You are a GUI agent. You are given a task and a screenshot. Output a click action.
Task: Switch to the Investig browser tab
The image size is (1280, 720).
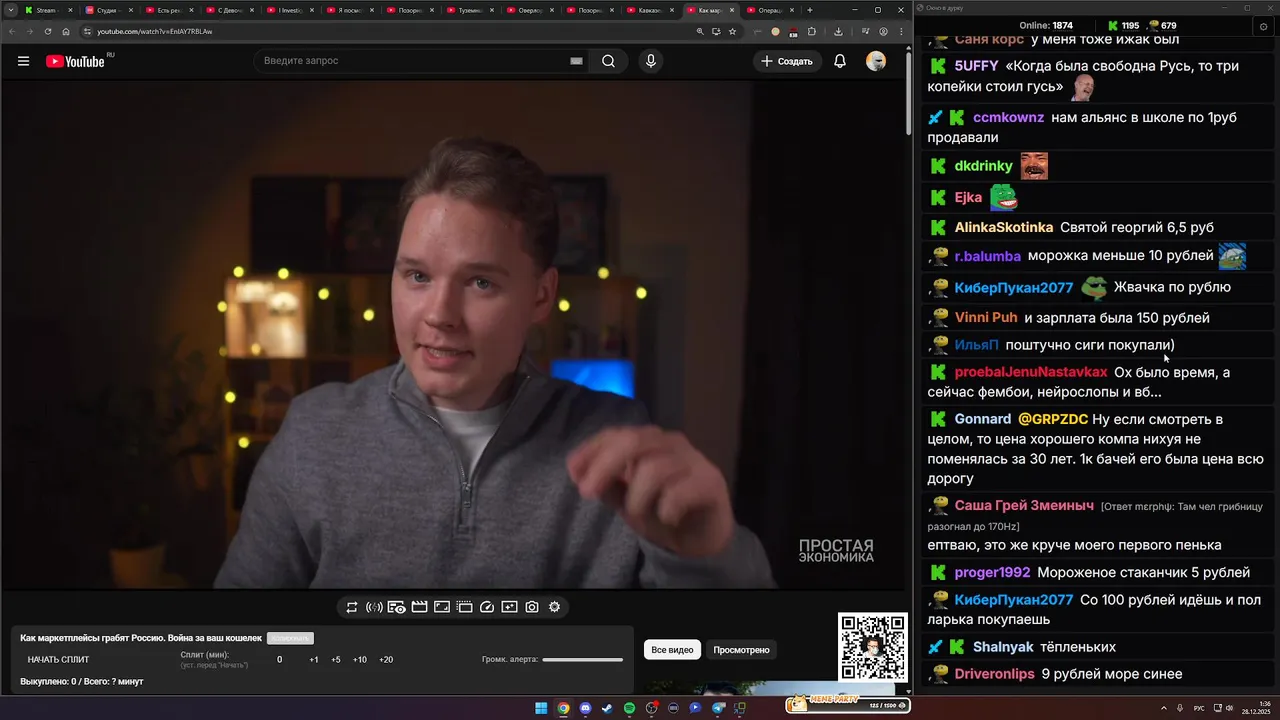tap(291, 10)
